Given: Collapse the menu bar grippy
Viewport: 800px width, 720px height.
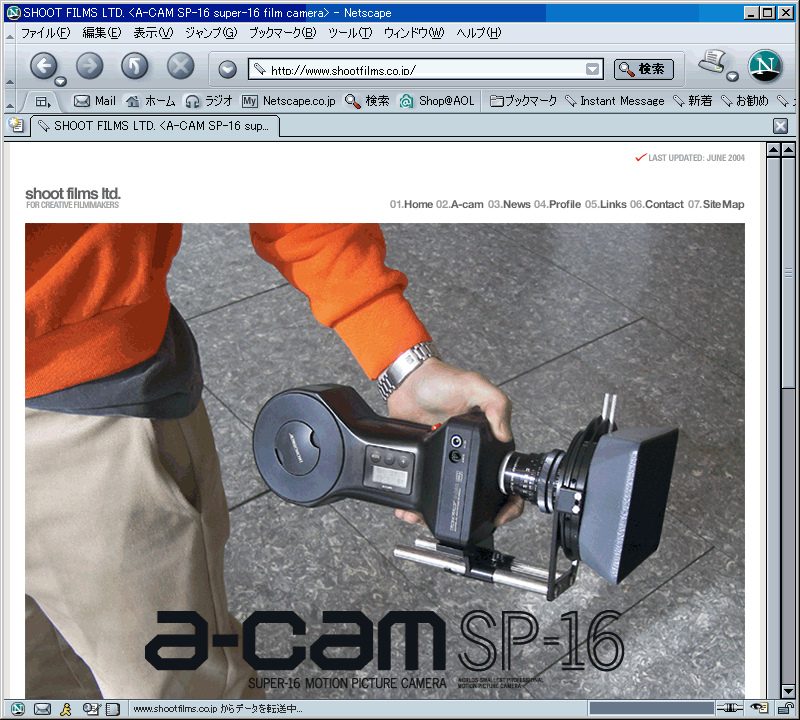Looking at the screenshot, I should (10, 34).
